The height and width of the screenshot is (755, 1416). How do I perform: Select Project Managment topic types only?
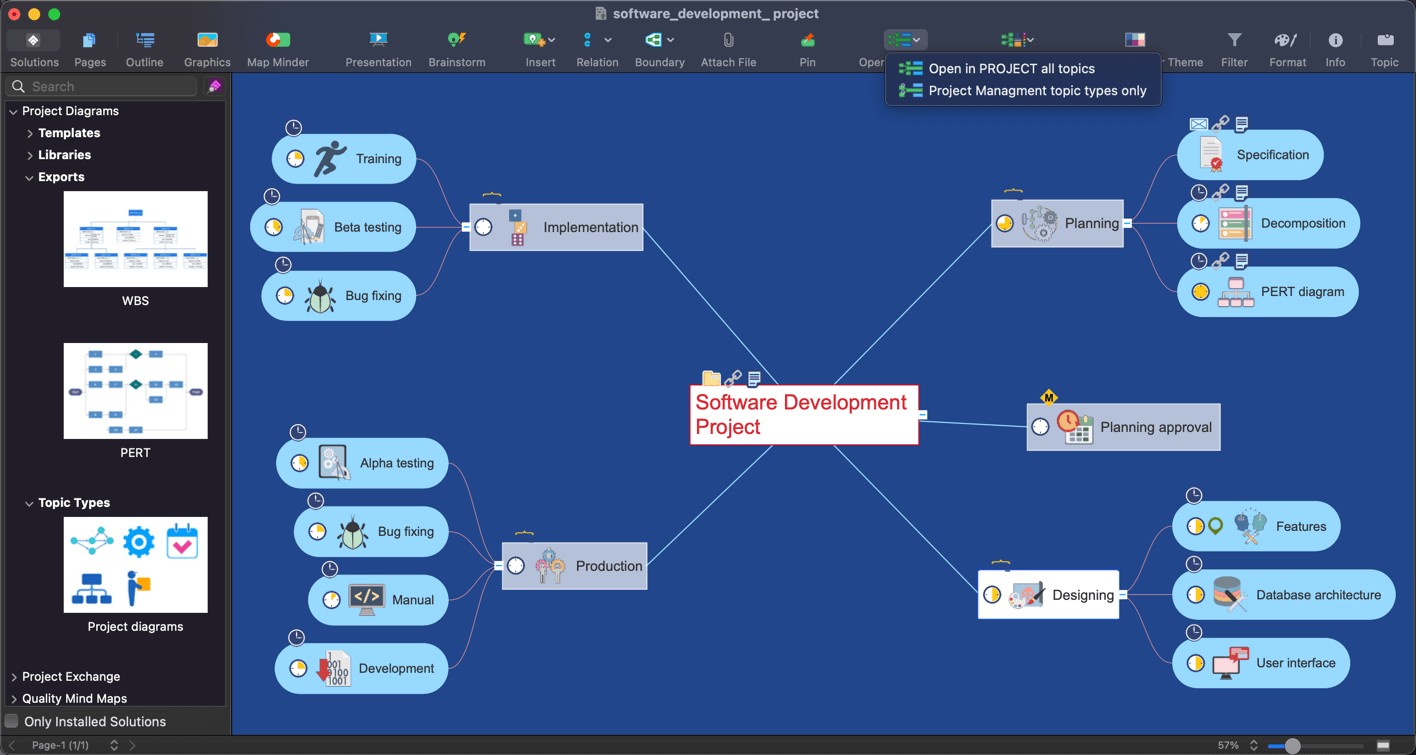click(x=1037, y=91)
